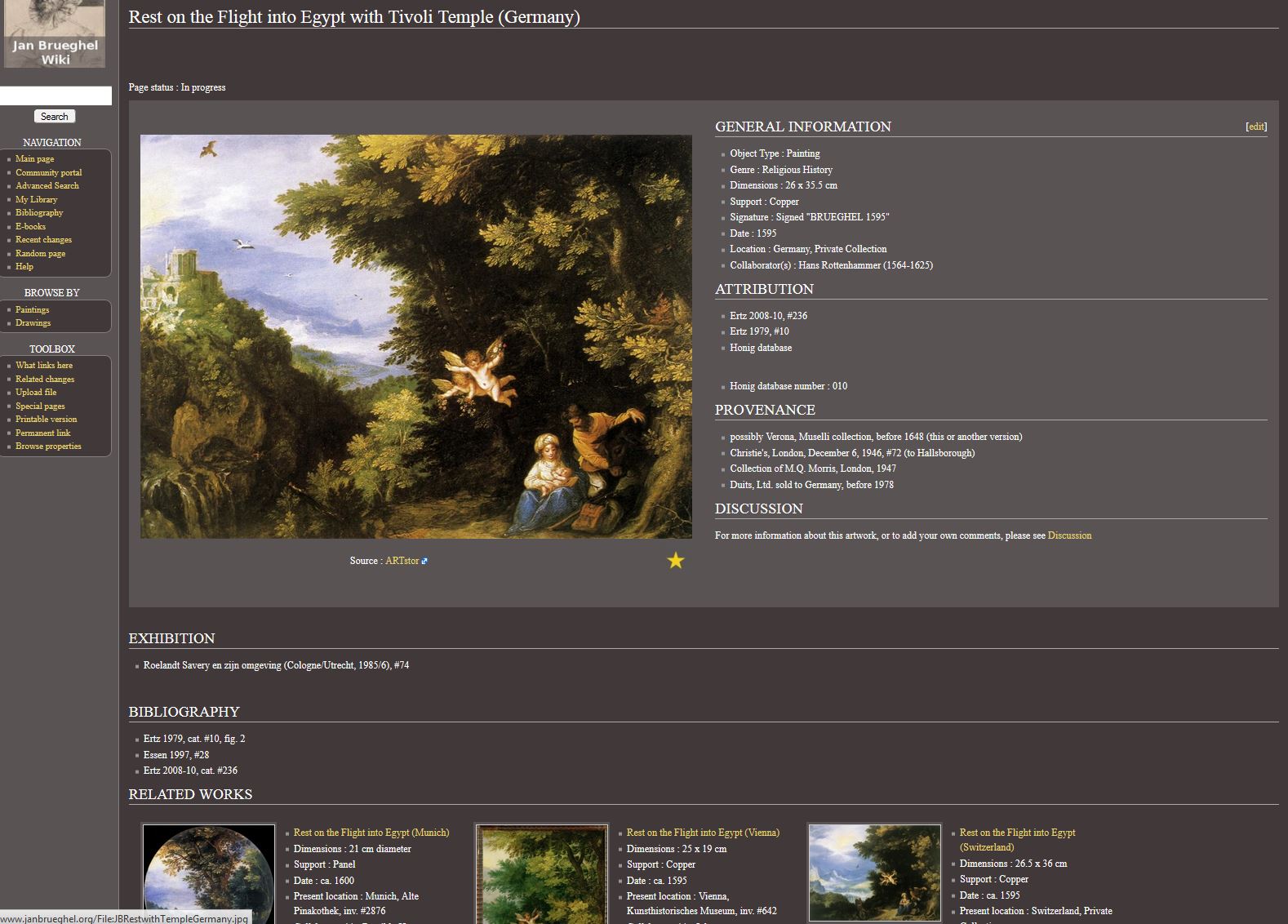Open Special pages
1288x924 pixels.
click(40, 406)
